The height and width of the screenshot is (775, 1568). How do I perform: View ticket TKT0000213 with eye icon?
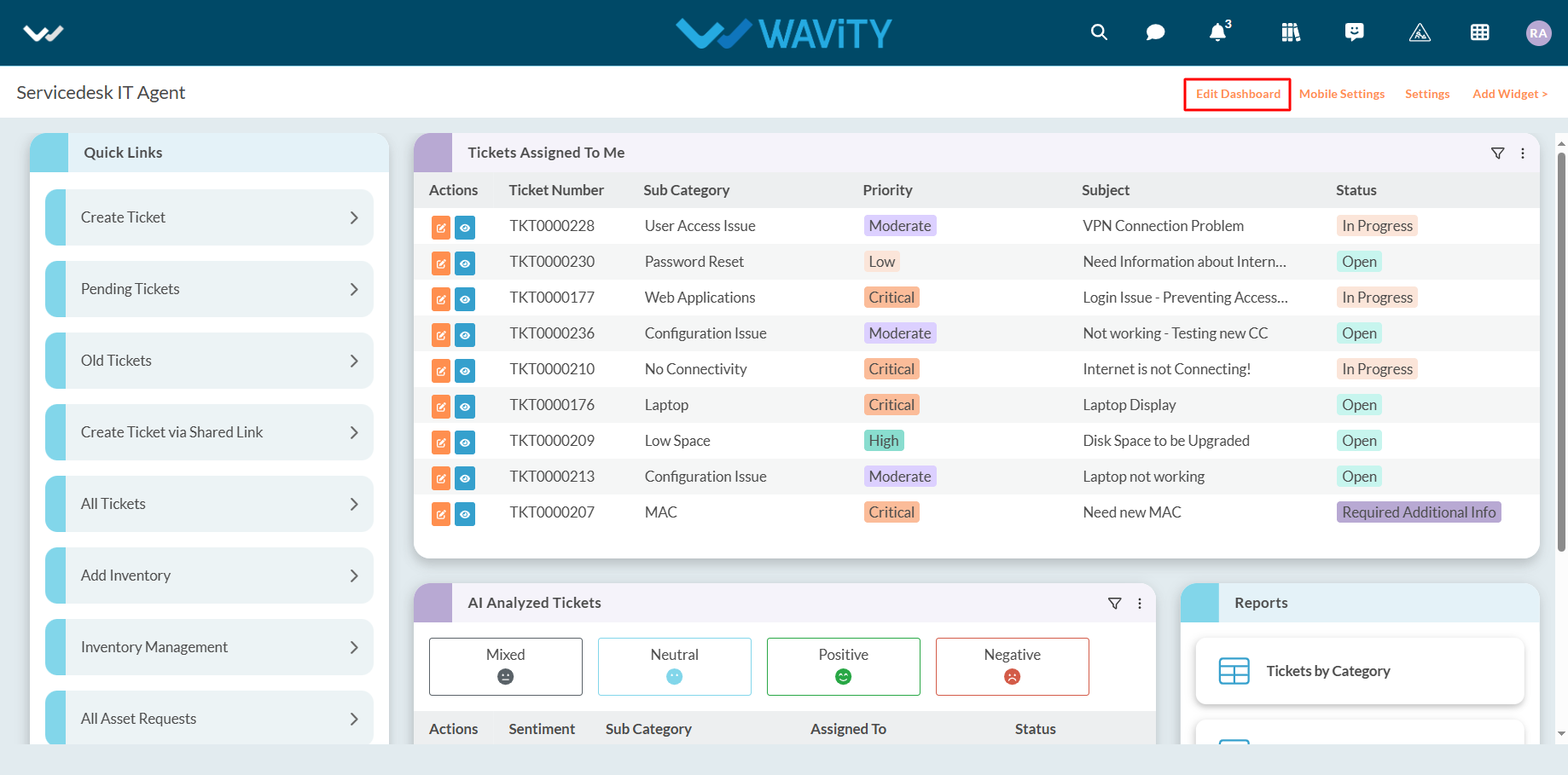(465, 478)
